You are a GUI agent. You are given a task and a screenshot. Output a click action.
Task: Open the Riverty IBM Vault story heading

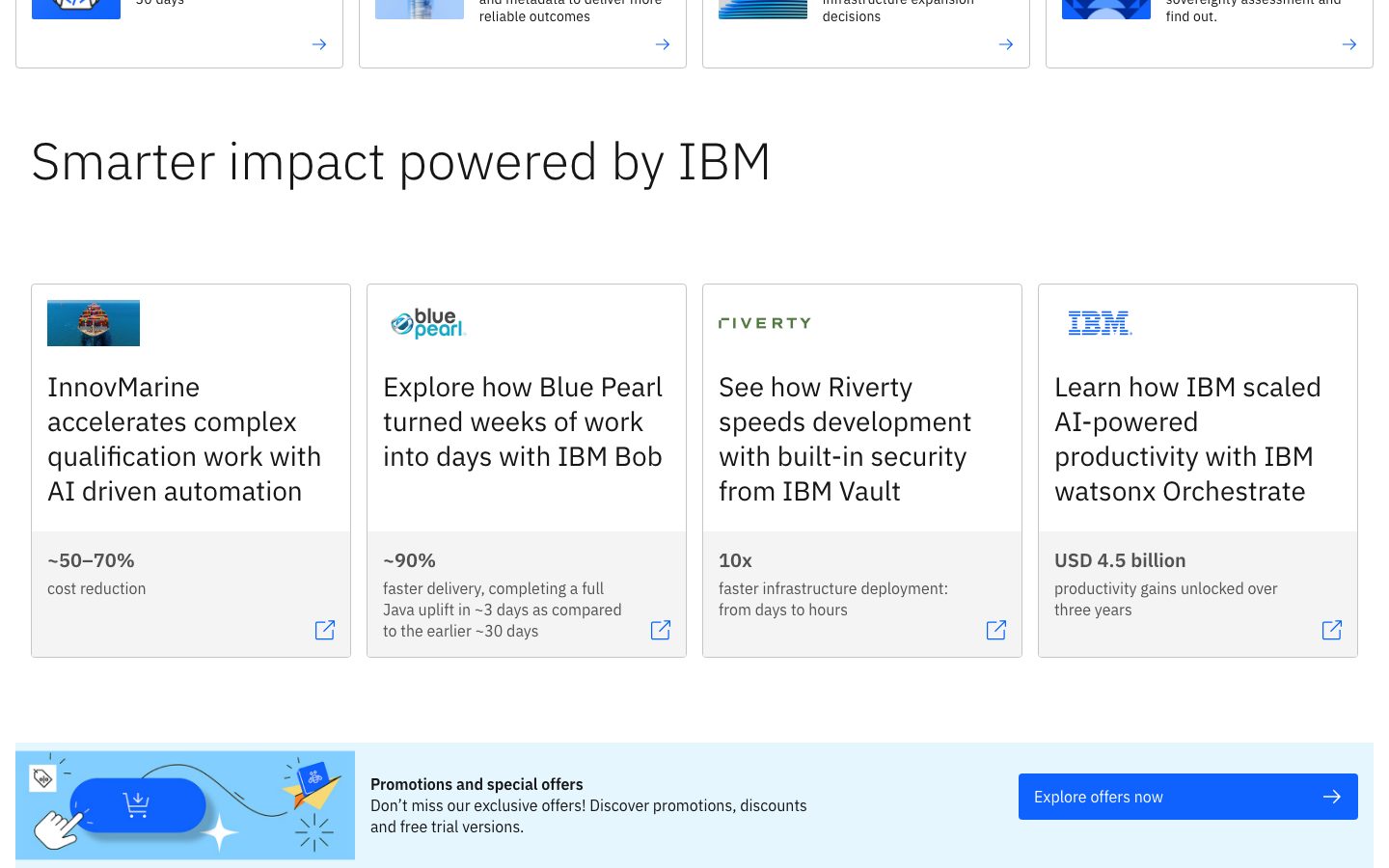pyautogui.click(x=845, y=439)
